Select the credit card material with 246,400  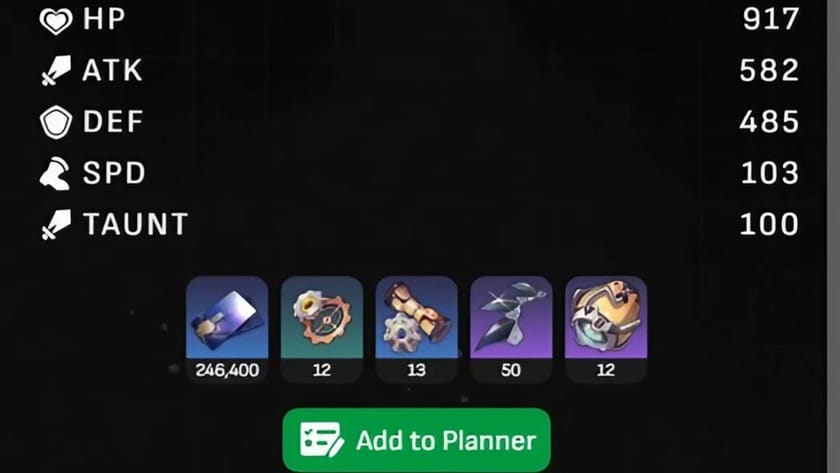(227, 328)
